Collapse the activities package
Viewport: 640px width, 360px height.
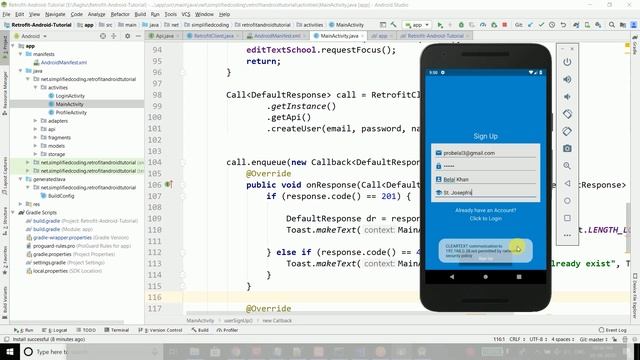[x=35, y=87]
